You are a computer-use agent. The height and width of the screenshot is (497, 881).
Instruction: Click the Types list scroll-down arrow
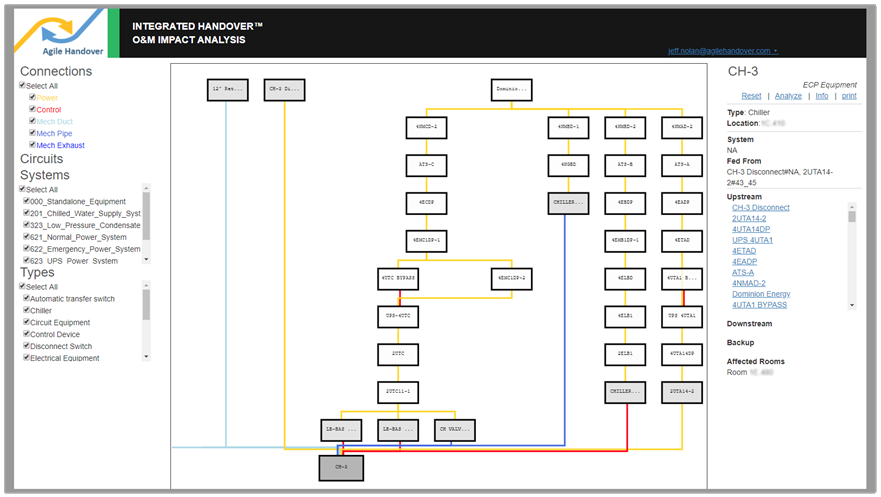tap(146, 357)
